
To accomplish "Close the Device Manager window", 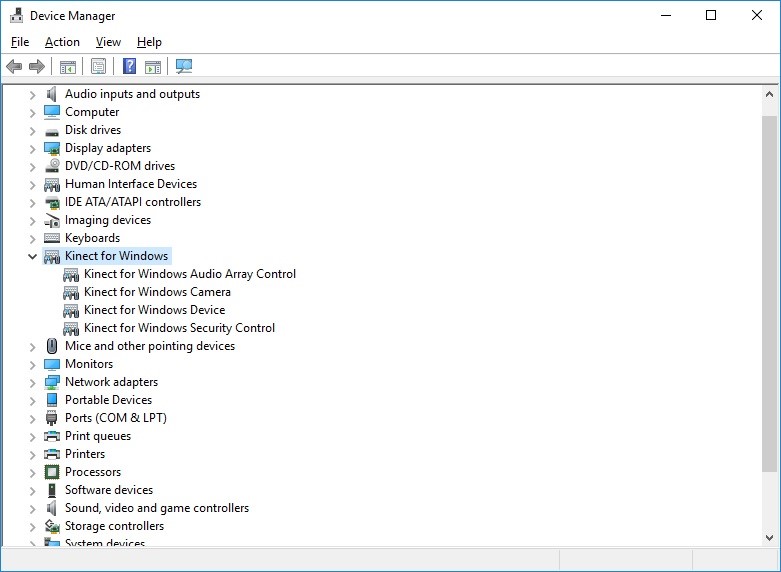I will click(757, 15).
